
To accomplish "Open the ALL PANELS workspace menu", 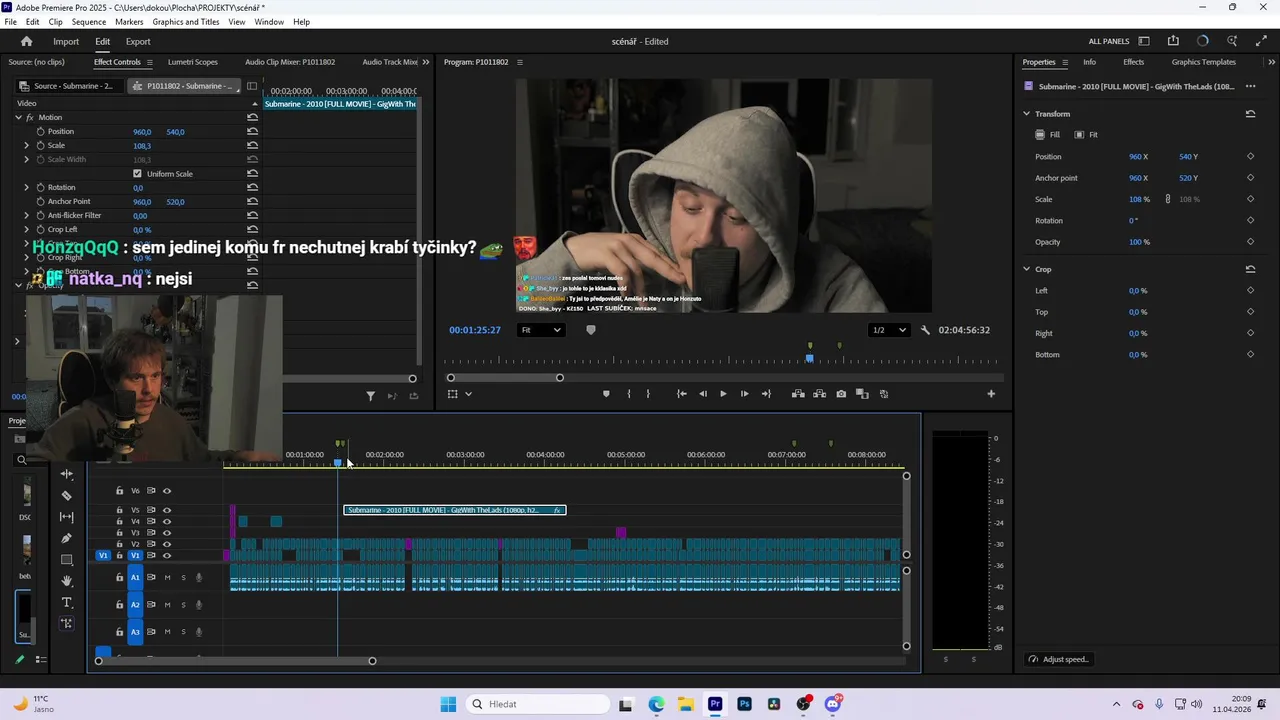I will click(x=1109, y=41).
